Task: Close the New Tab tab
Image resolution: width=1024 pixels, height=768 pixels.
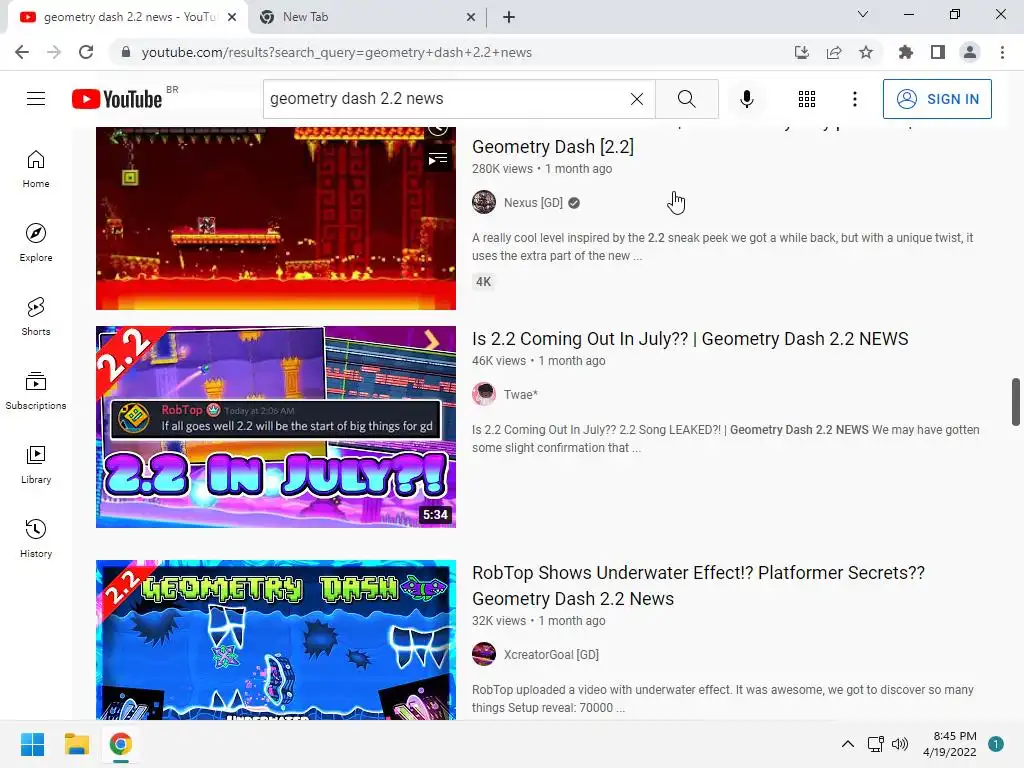Action: [x=471, y=18]
